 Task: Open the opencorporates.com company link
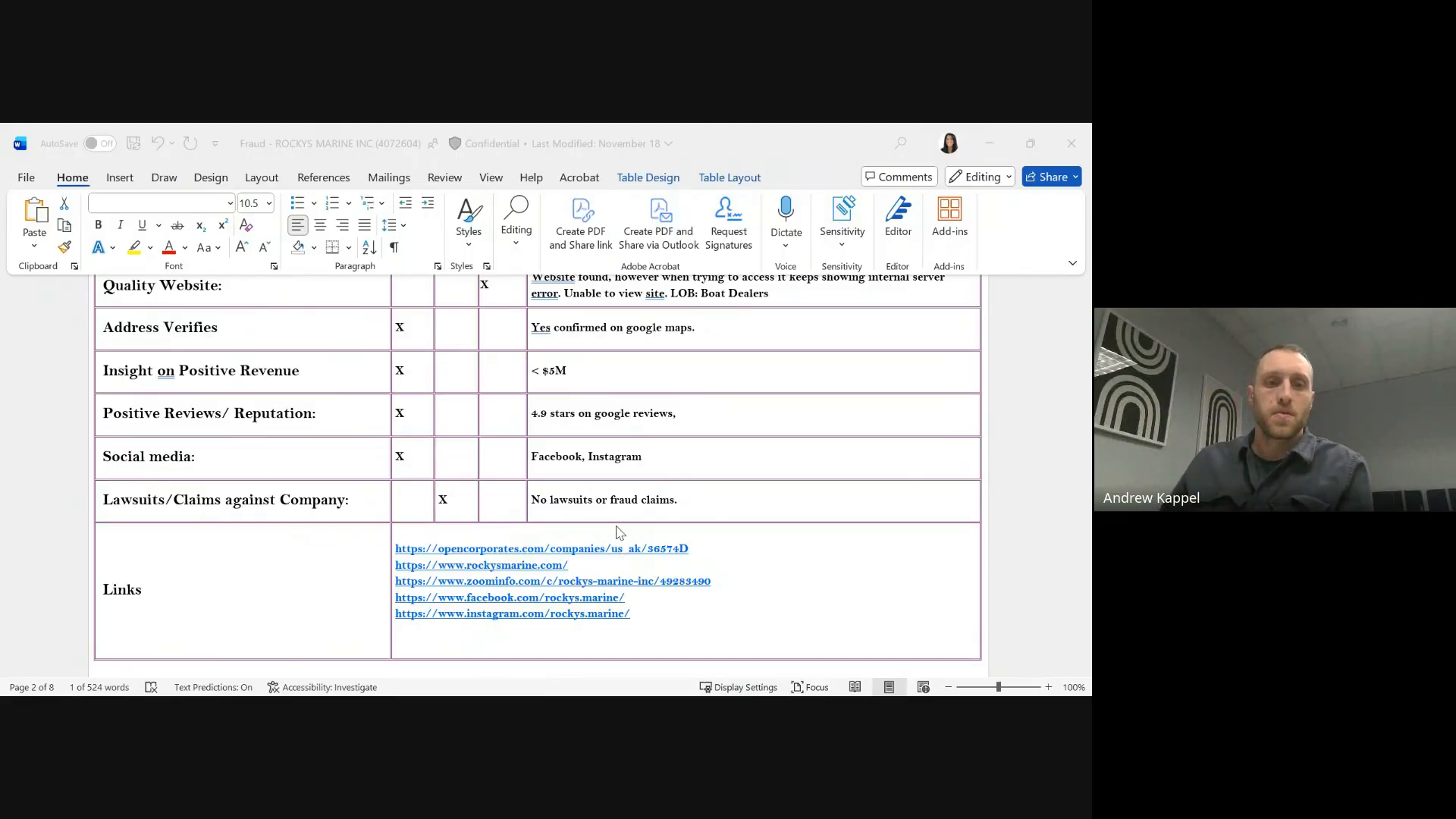(541, 548)
